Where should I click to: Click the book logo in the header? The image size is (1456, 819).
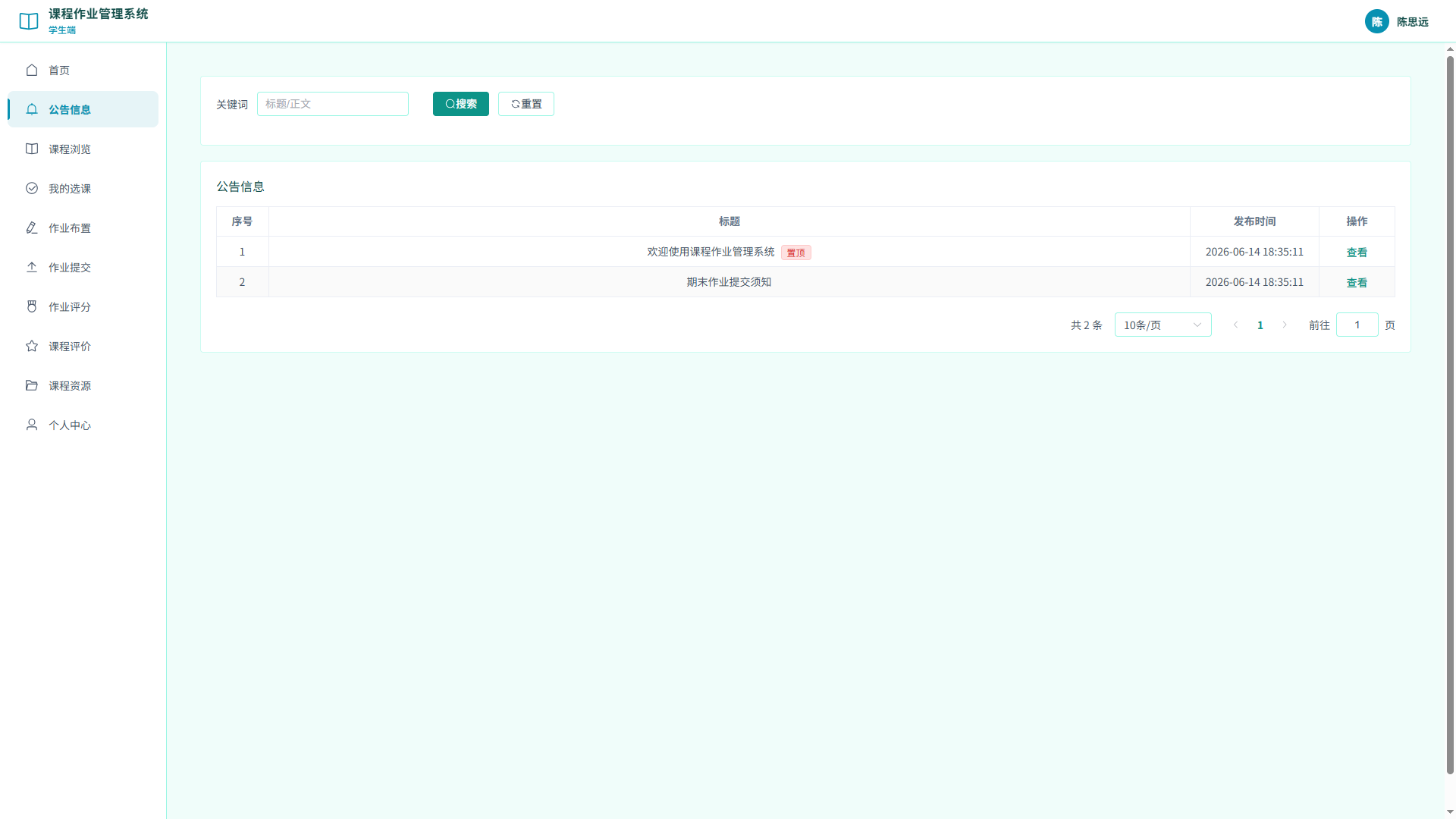point(29,21)
